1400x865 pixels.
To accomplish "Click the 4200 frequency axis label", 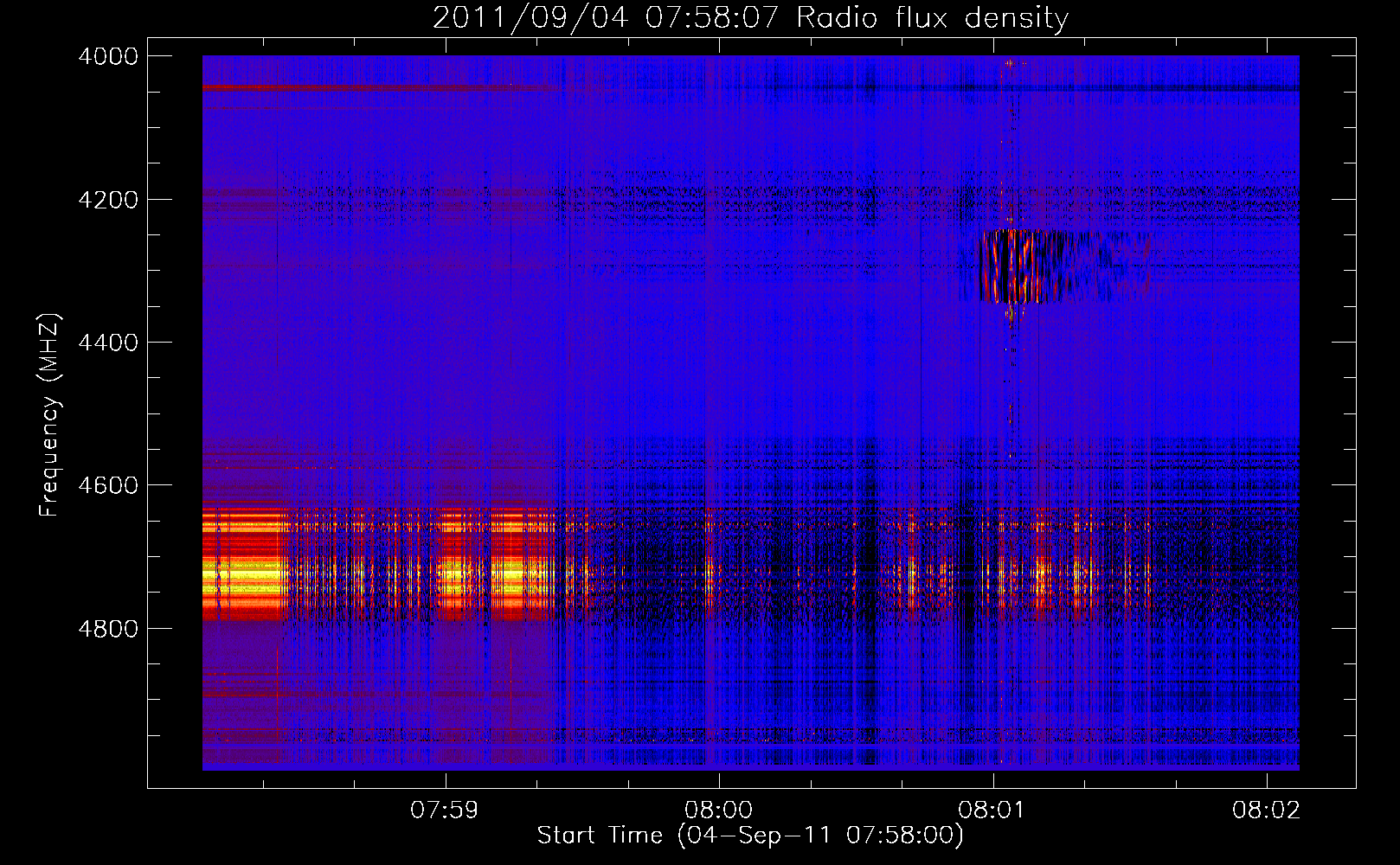I will (x=107, y=200).
